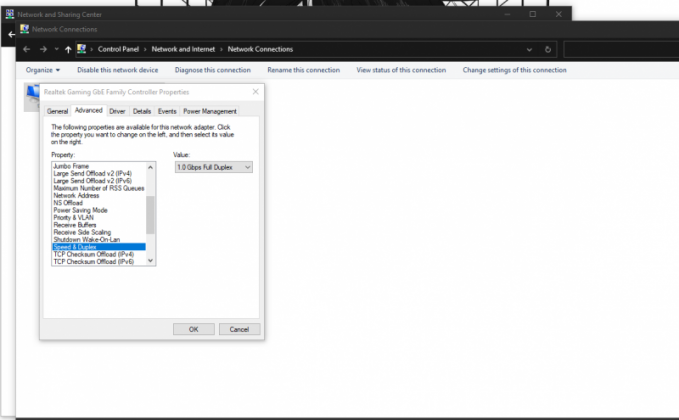This screenshot has width=679, height=420.
Task: Select Maximum Number of RSS Queues
Action: tap(99, 188)
